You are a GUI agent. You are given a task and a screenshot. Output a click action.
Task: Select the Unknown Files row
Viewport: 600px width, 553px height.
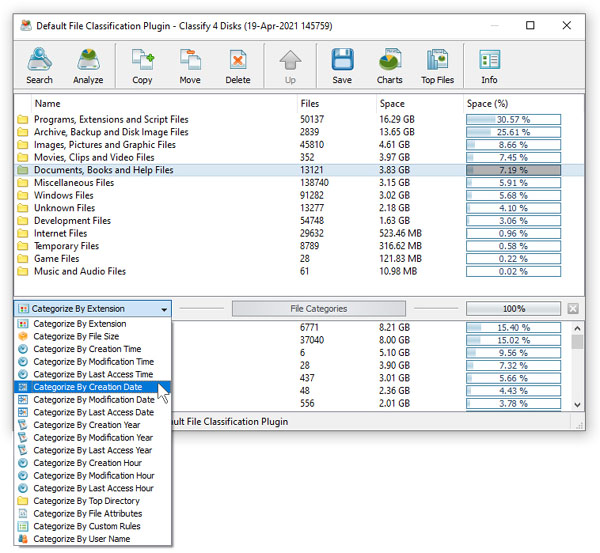point(299,208)
